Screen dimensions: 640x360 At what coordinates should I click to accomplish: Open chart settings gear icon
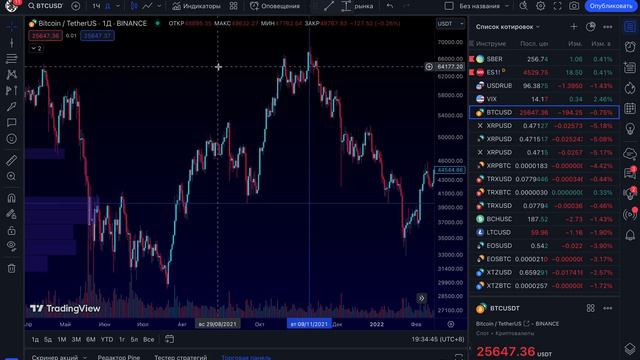pos(540,6)
